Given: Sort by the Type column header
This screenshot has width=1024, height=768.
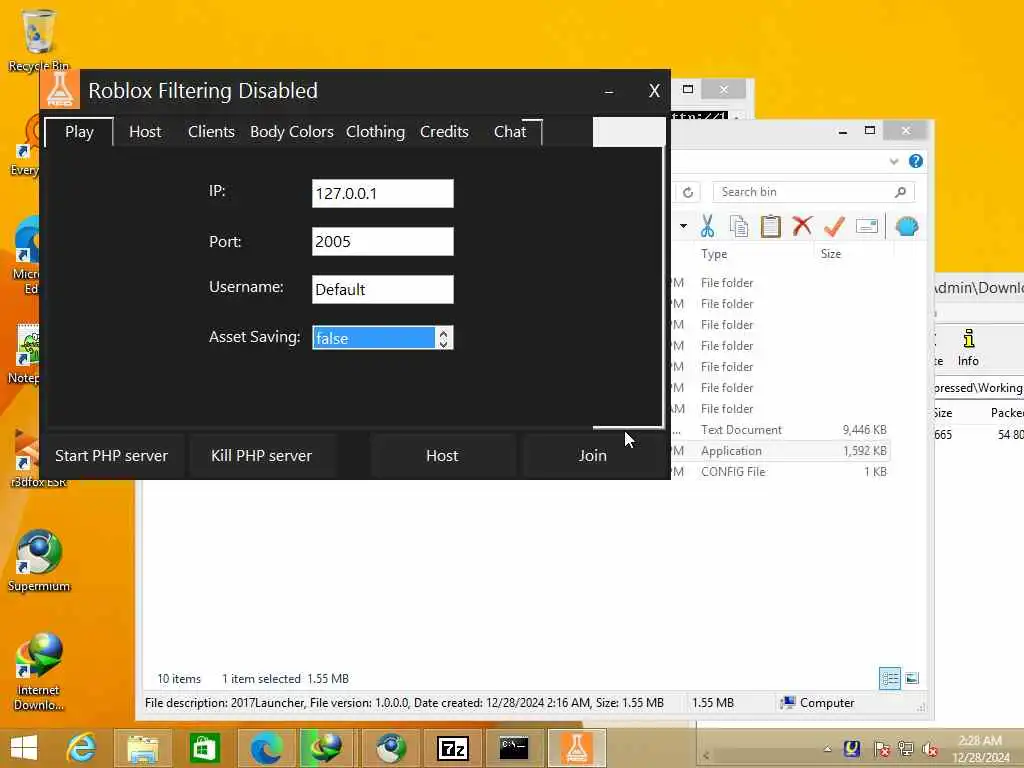Looking at the screenshot, I should pos(714,254).
